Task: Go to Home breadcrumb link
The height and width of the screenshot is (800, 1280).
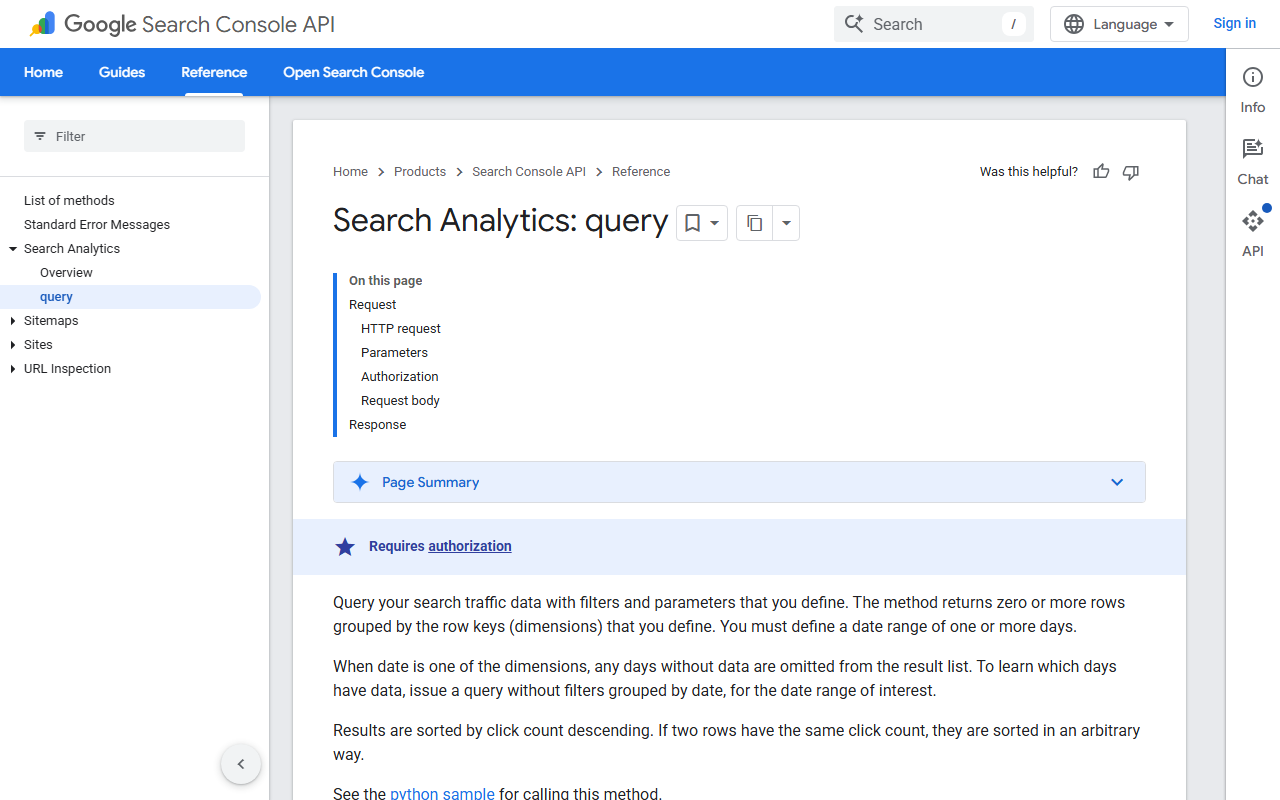Action: (x=350, y=172)
